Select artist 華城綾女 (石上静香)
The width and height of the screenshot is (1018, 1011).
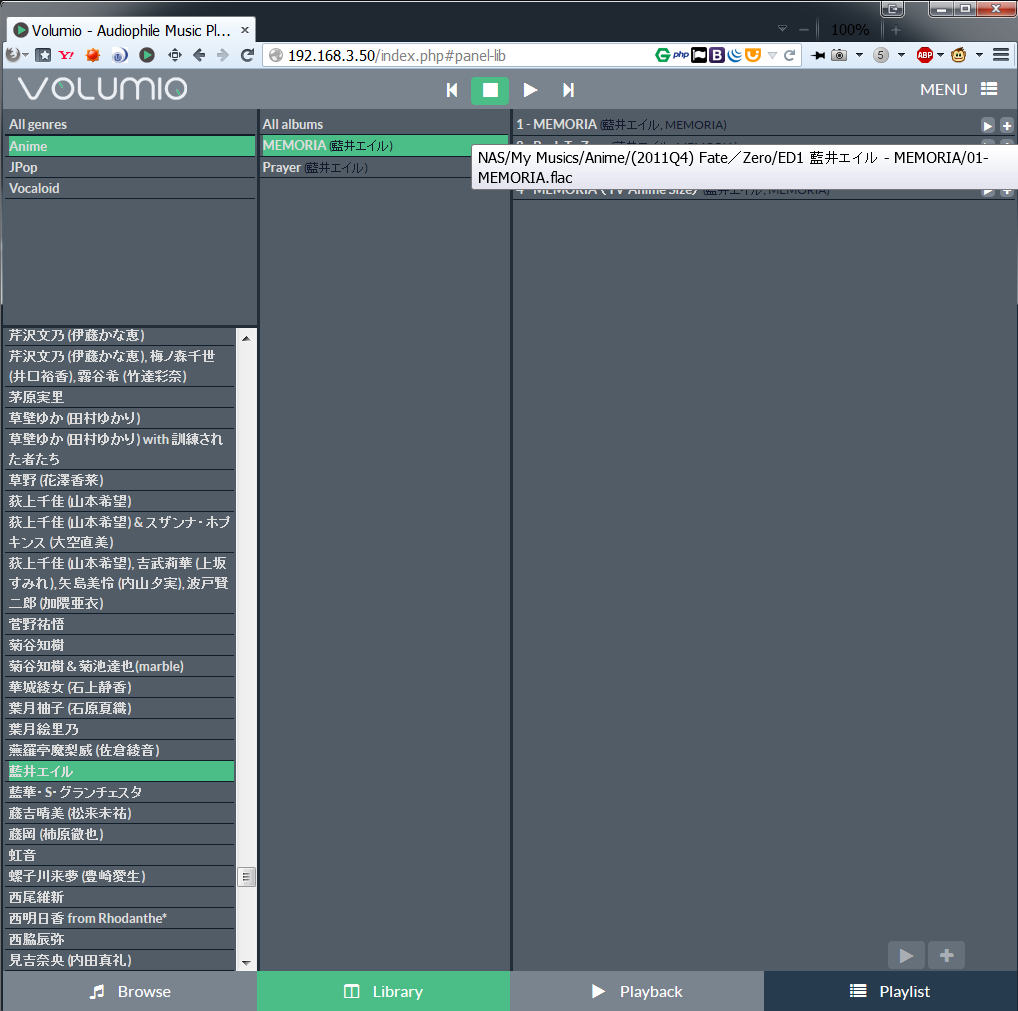point(120,687)
